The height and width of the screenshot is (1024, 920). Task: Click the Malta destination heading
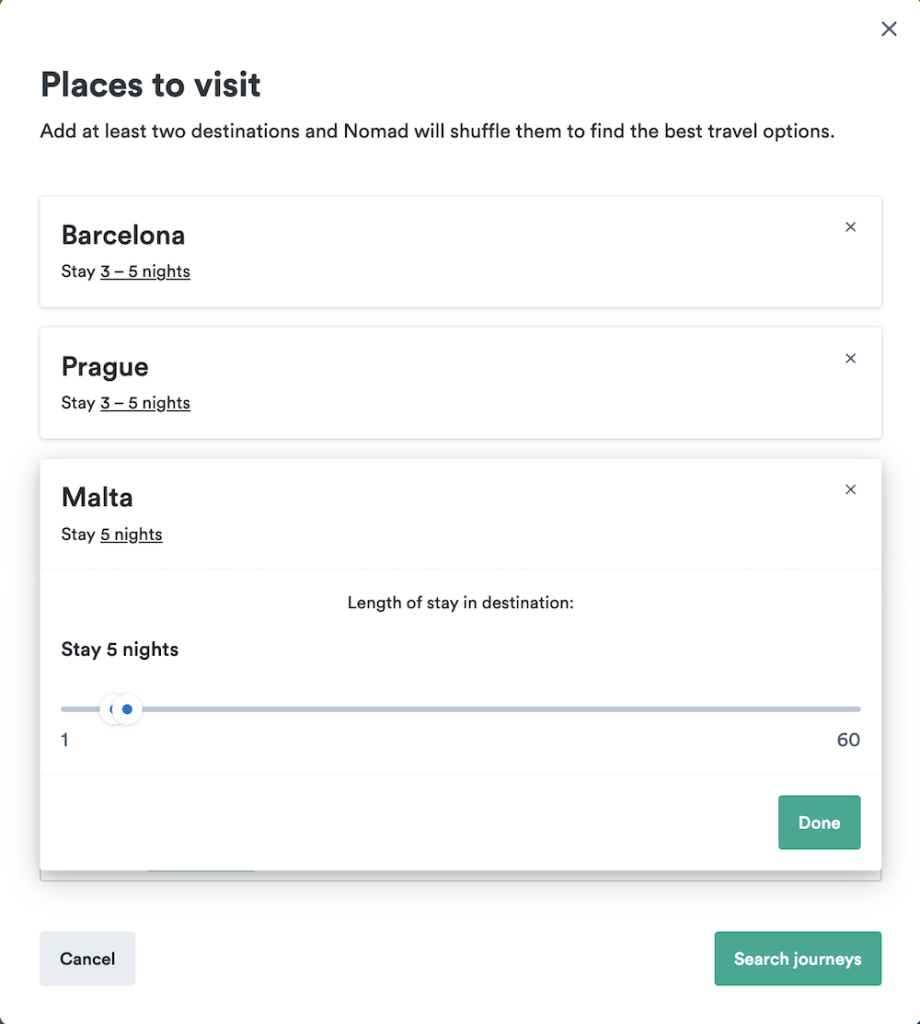point(97,497)
